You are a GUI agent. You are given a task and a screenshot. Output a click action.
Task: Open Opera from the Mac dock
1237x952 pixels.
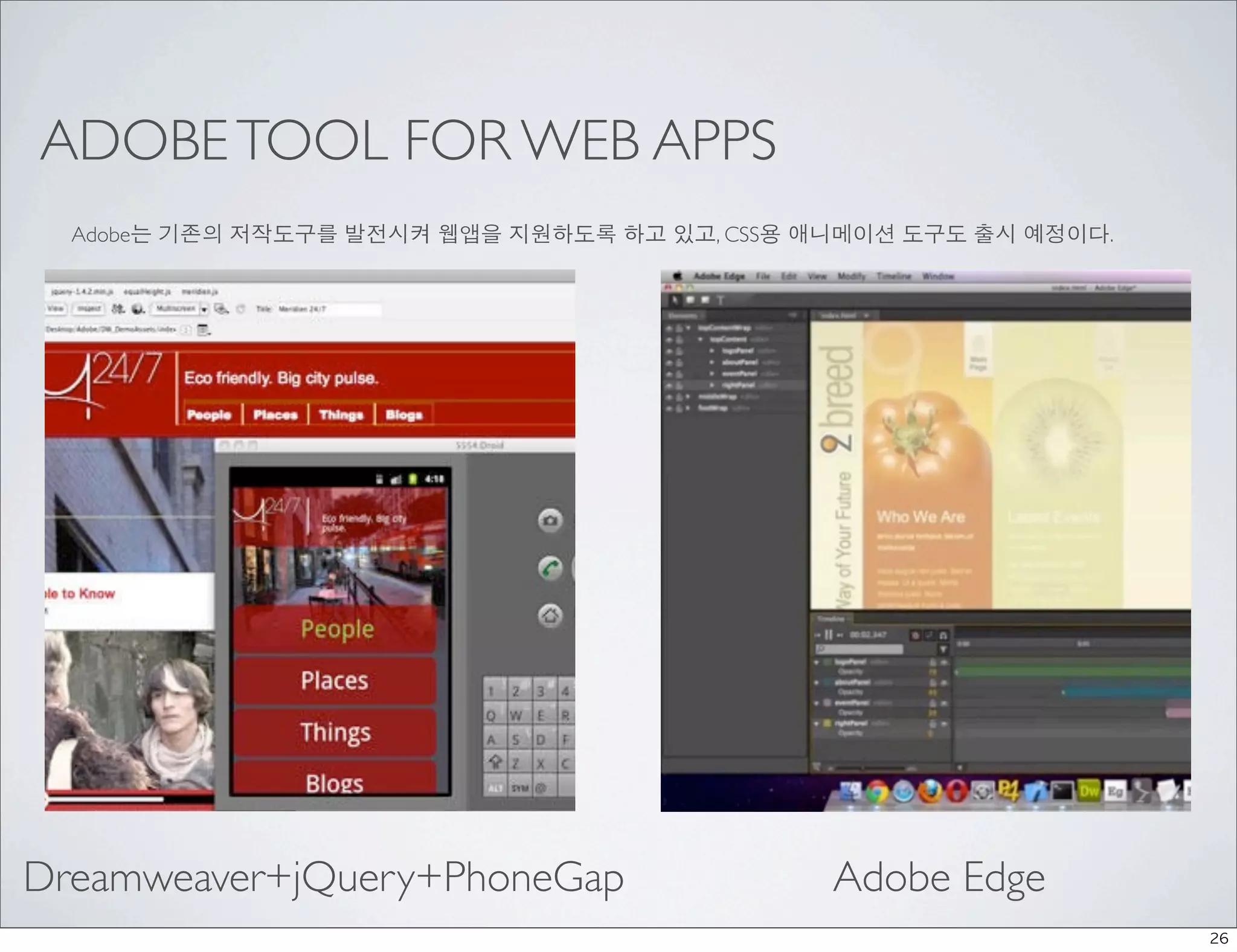(x=956, y=792)
